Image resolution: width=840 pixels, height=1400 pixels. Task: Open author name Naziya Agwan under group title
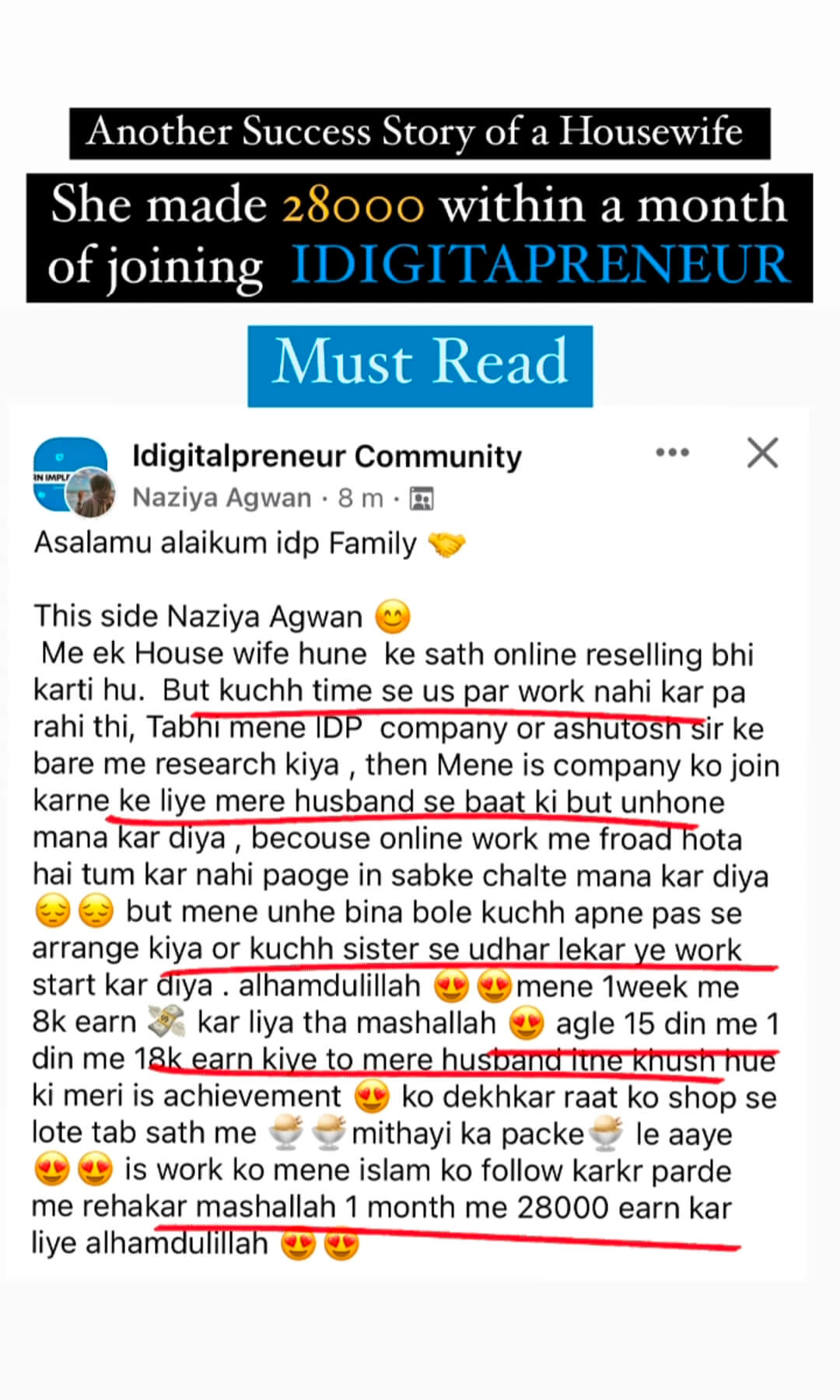[222, 497]
